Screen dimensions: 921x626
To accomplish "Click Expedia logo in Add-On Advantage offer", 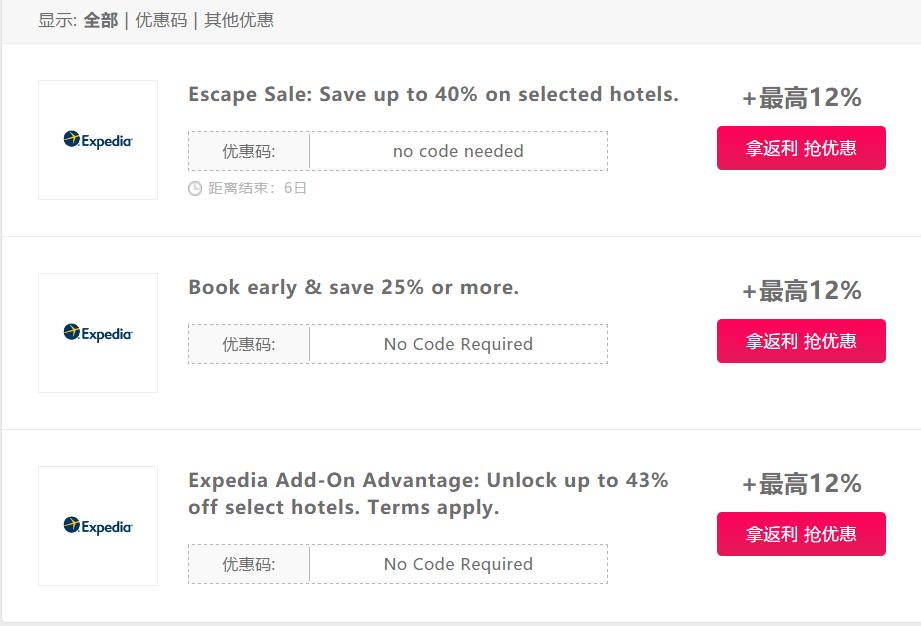I will (x=98, y=526).
